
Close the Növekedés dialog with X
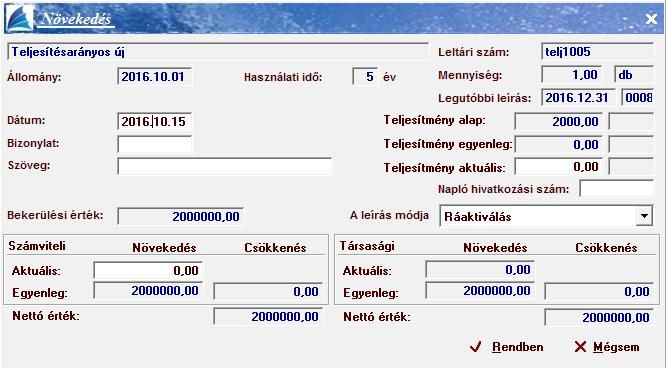click(x=651, y=19)
